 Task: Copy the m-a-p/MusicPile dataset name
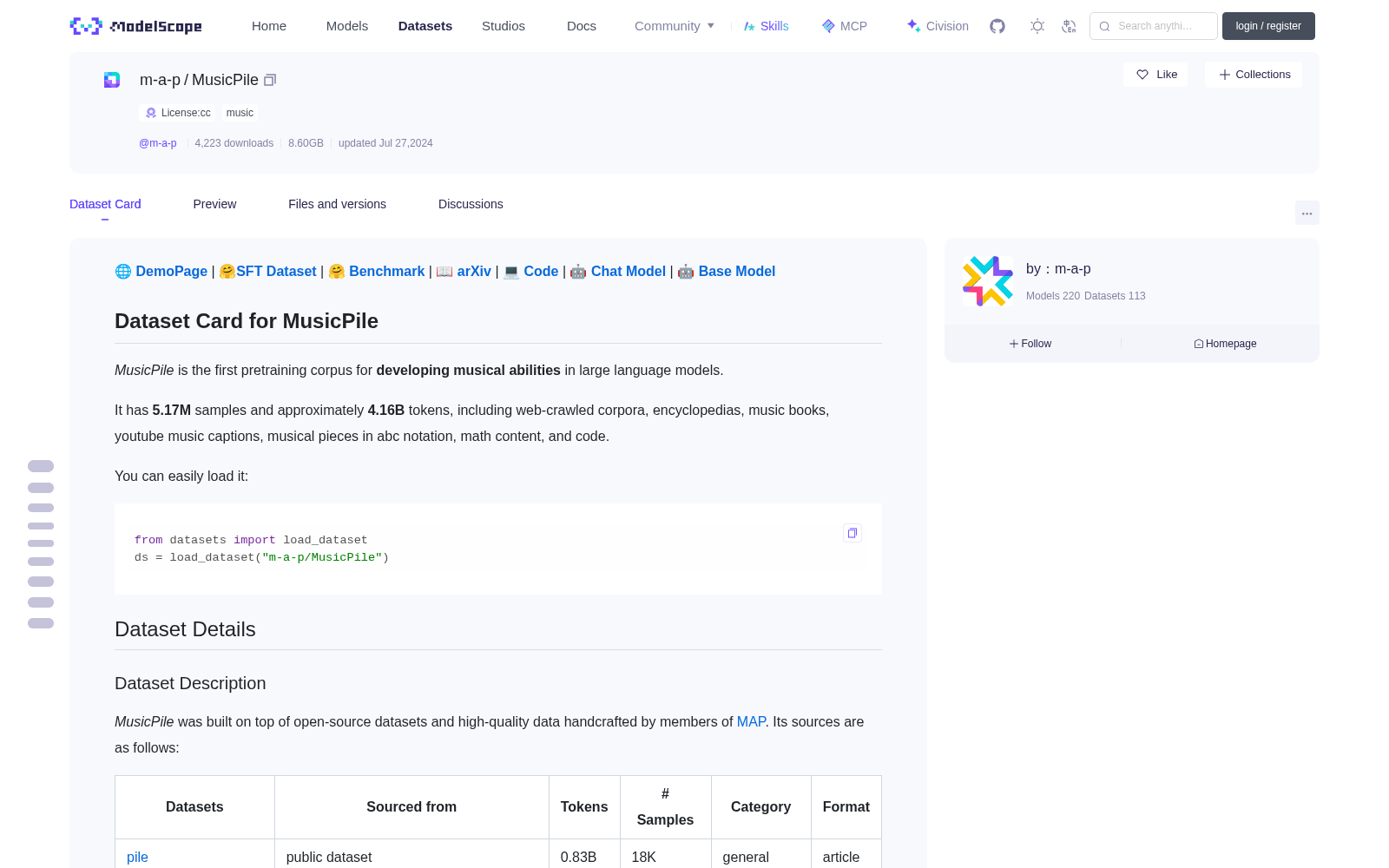tap(270, 80)
